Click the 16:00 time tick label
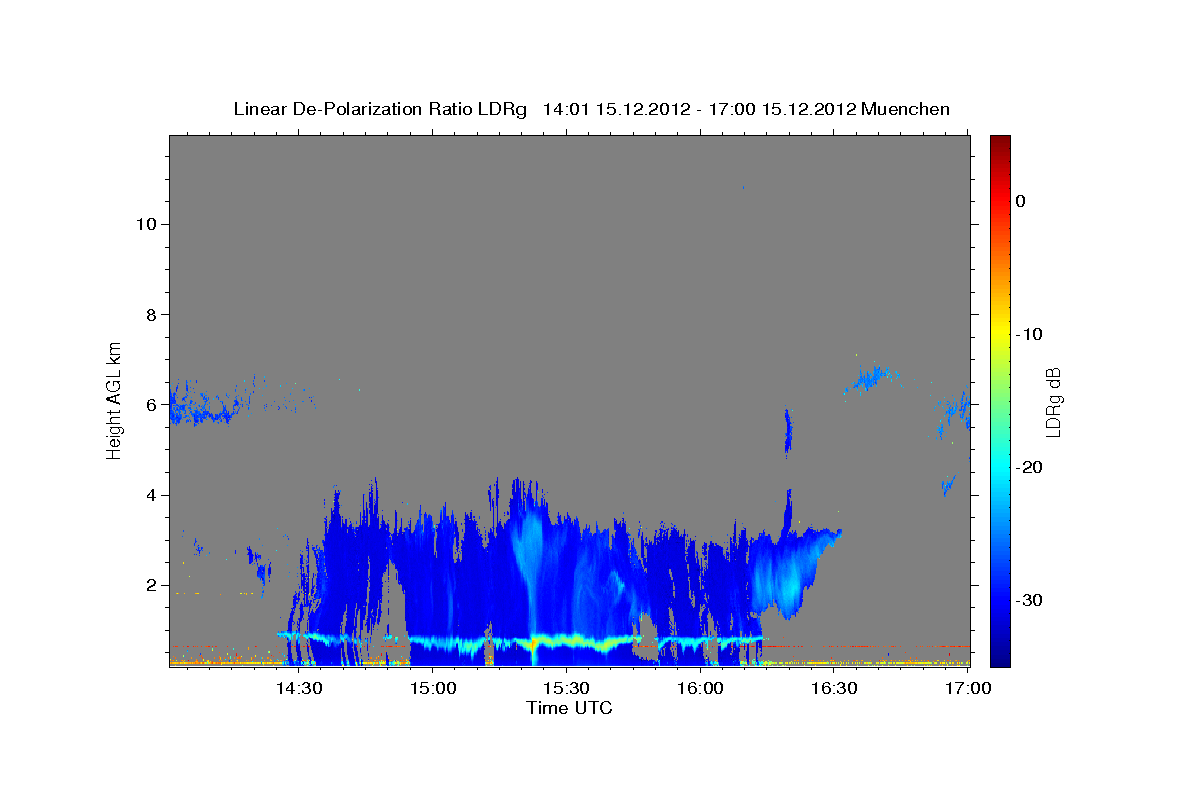The height and width of the screenshot is (800, 1200). [700, 689]
